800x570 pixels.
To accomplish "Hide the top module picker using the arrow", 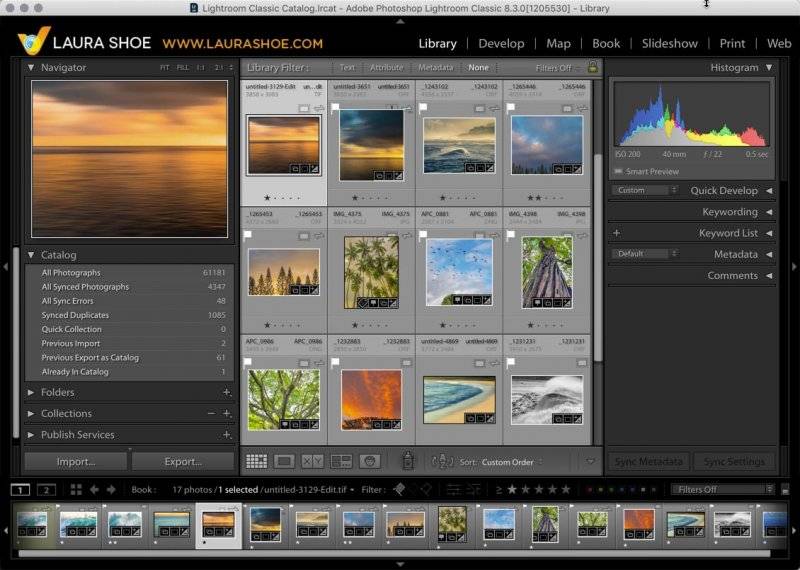I will coord(400,21).
